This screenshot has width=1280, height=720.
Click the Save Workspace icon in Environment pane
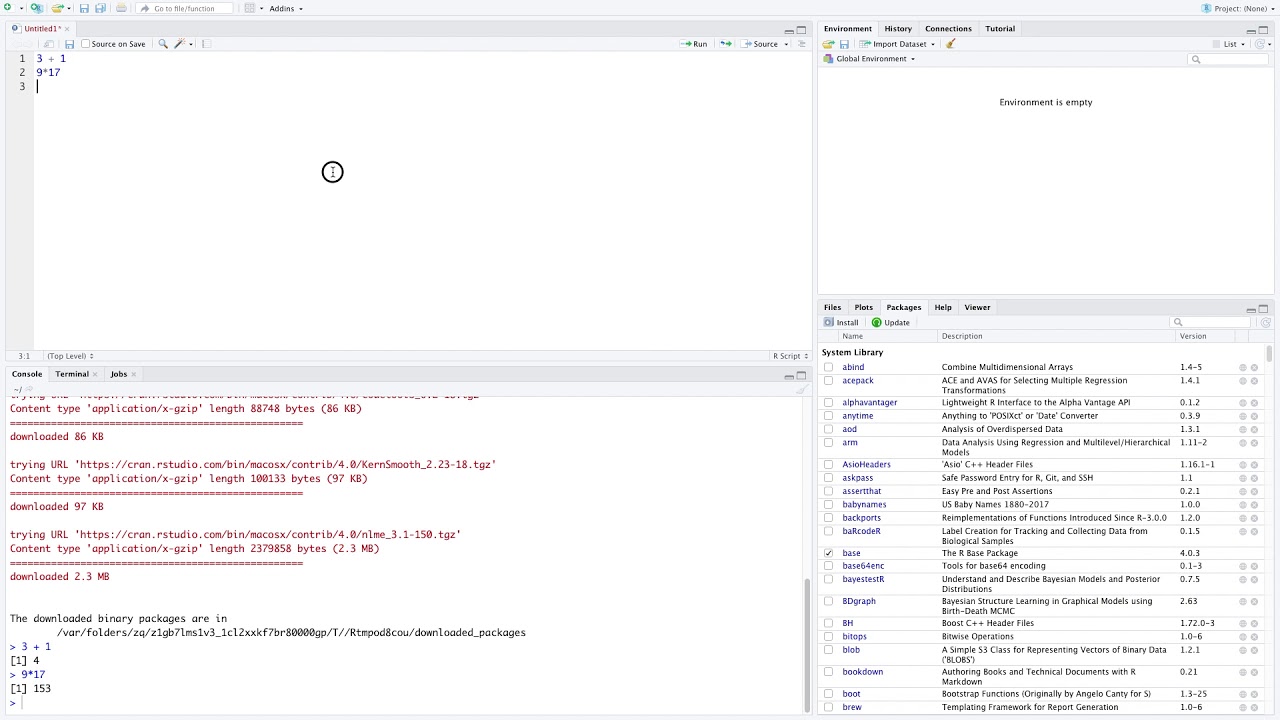844,44
